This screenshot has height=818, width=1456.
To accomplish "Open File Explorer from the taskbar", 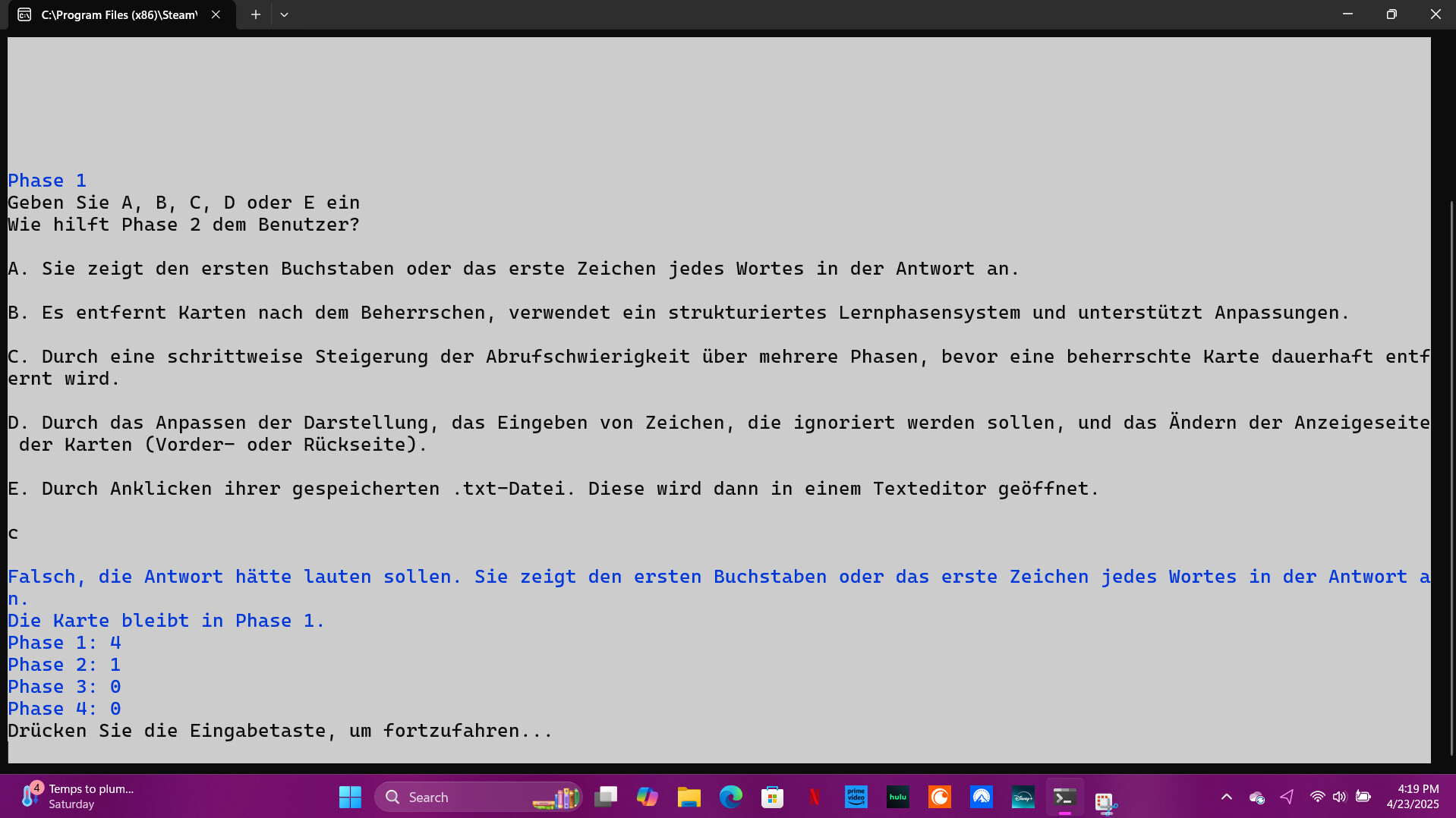I will (689, 797).
